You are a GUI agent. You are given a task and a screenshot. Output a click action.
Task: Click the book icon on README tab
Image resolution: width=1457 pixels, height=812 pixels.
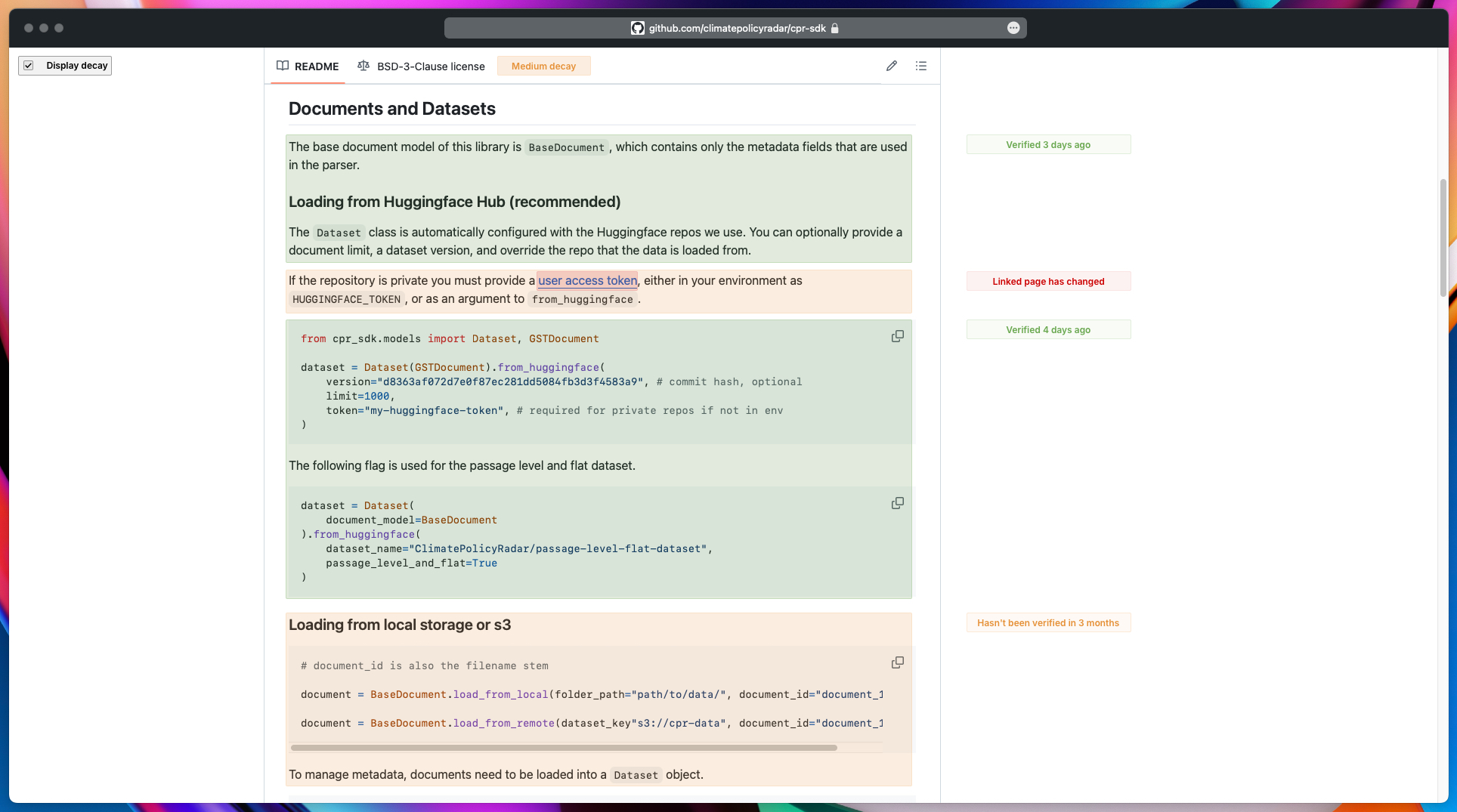[x=283, y=66]
